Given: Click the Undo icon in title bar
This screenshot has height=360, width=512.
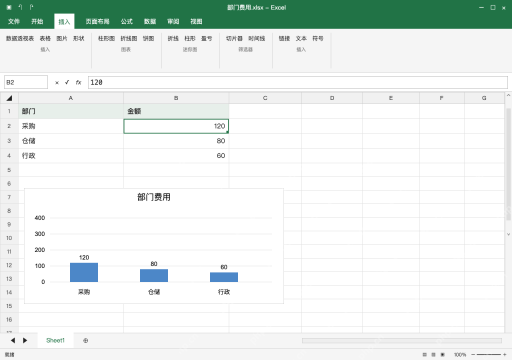Looking at the screenshot, I should tap(20, 7).
